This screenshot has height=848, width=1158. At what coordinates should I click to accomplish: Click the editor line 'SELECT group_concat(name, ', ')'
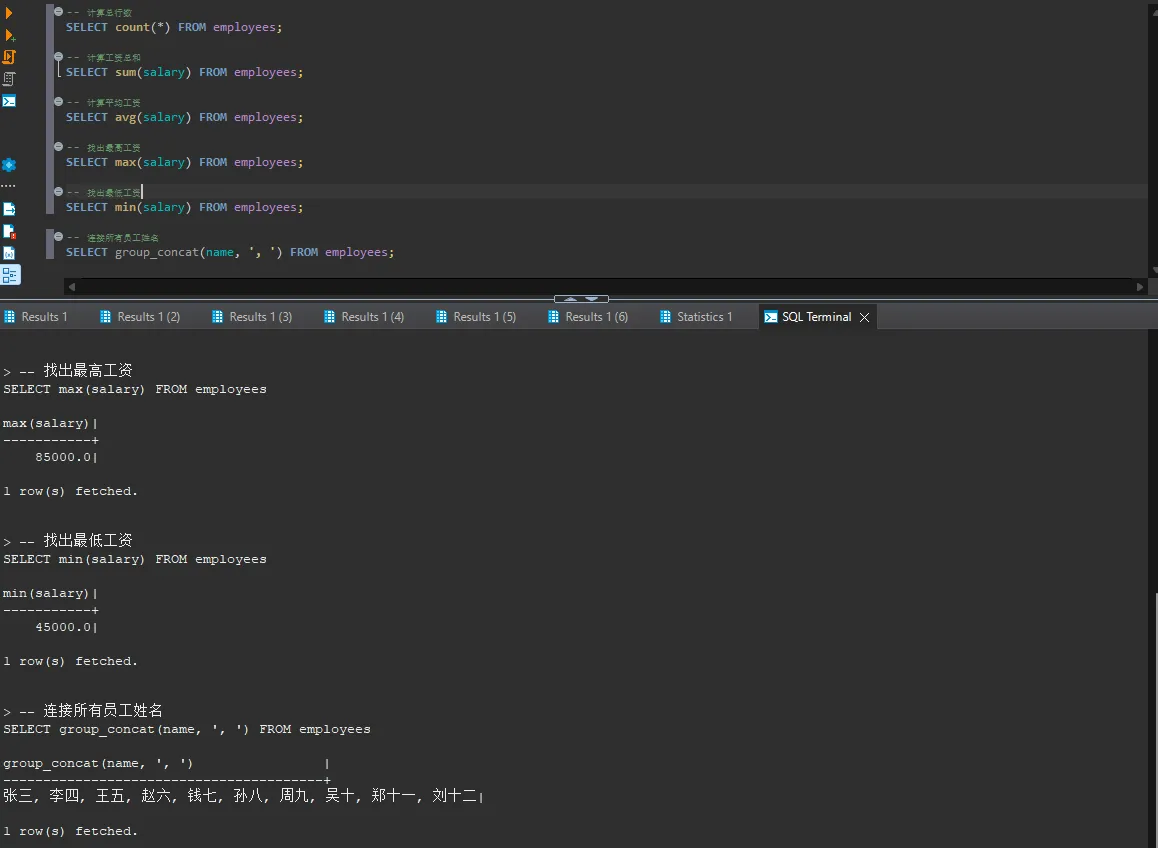click(x=230, y=253)
